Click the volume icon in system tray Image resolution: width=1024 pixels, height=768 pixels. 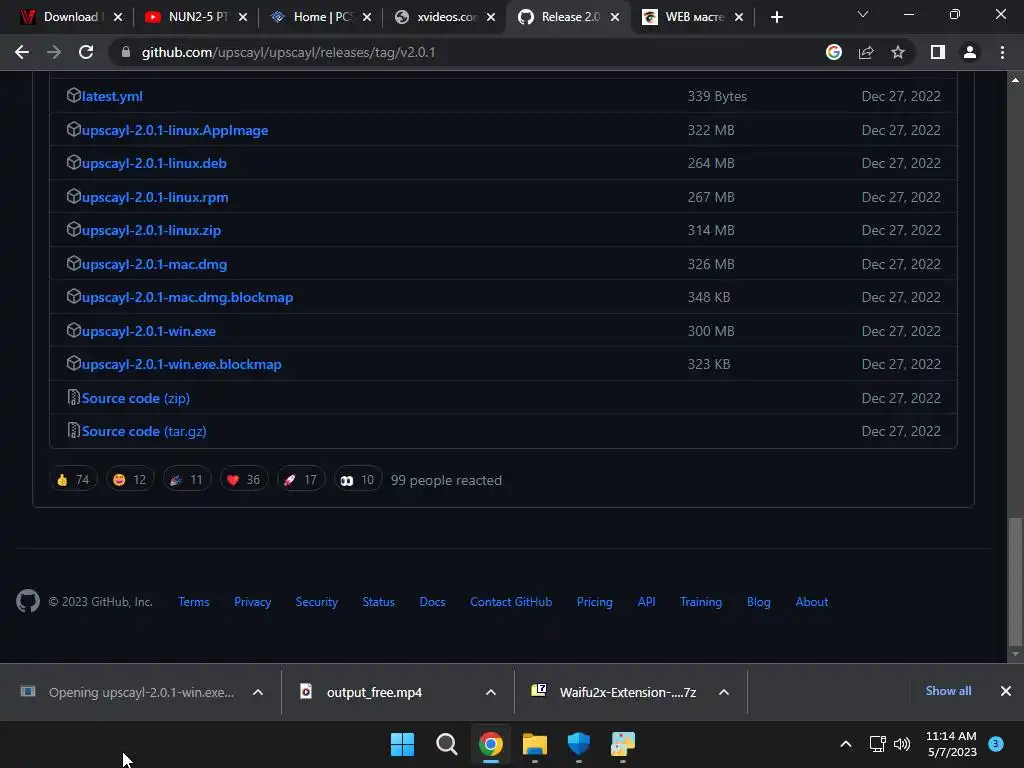click(902, 744)
